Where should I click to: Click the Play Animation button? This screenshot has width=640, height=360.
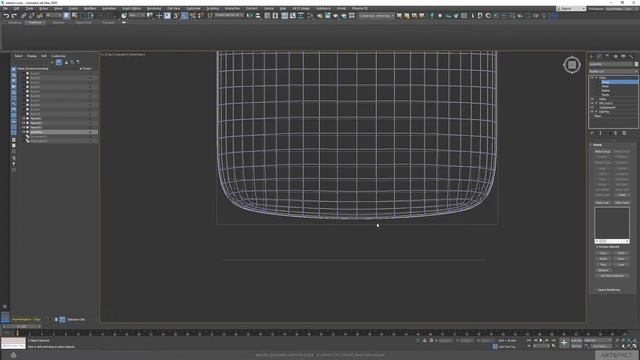click(x=541, y=340)
